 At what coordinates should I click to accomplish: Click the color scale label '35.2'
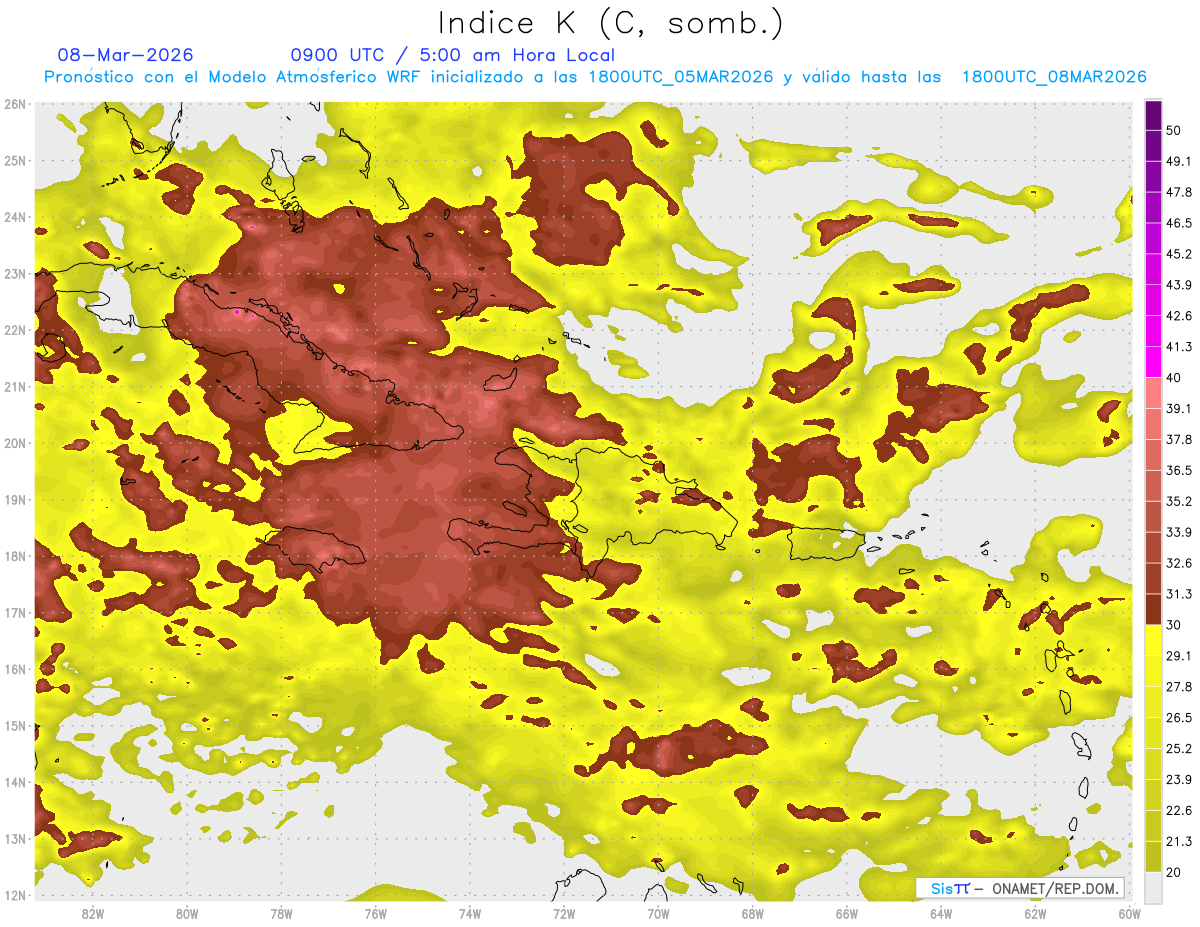point(1178,501)
